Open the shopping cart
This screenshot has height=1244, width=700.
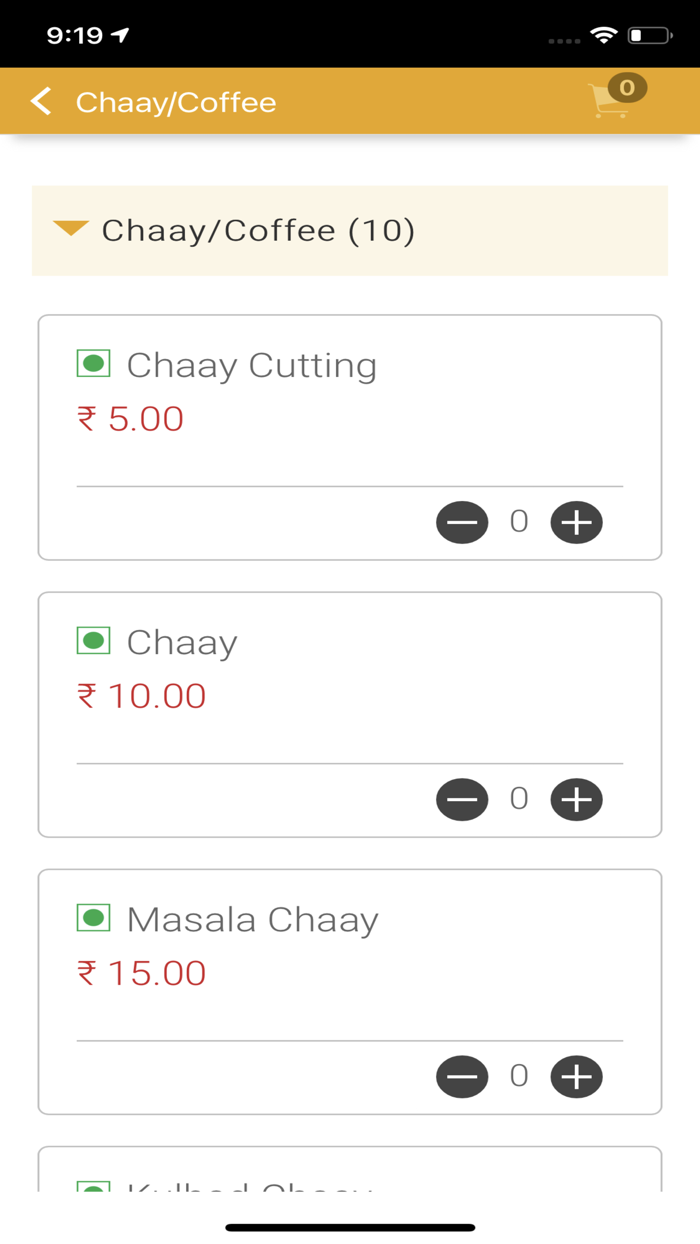tap(611, 102)
